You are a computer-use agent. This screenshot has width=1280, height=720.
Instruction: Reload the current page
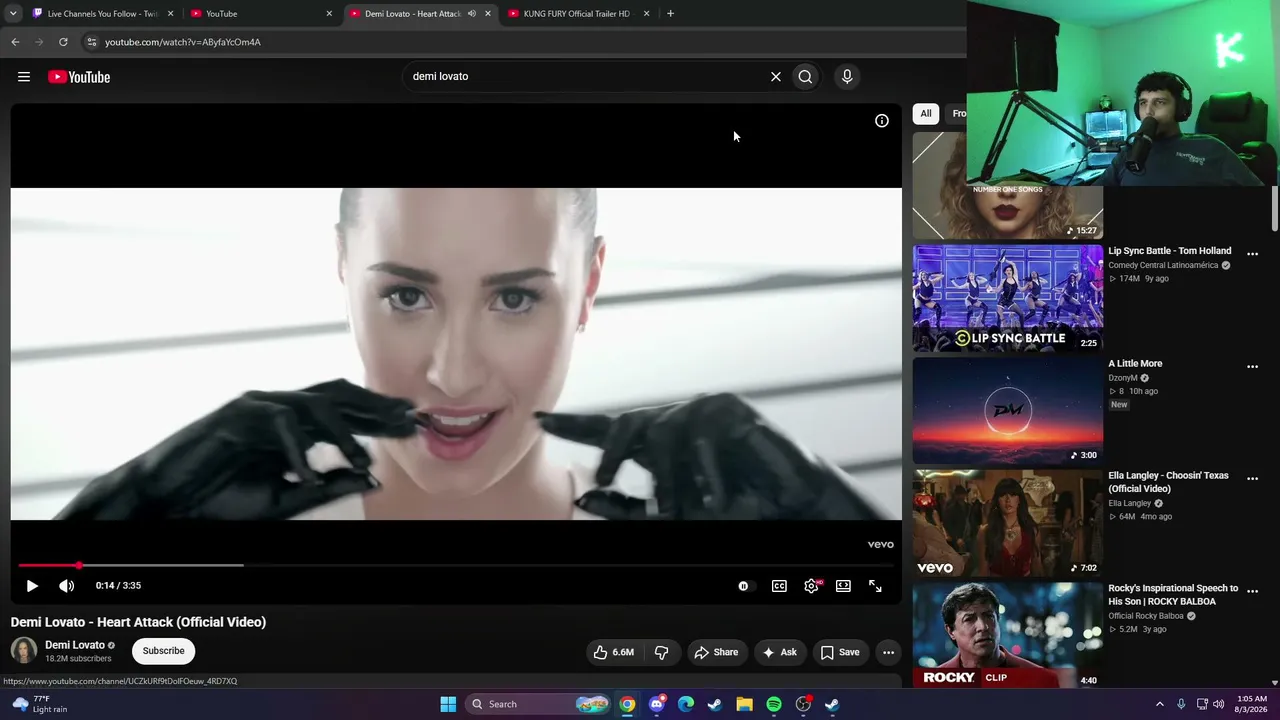(x=63, y=42)
